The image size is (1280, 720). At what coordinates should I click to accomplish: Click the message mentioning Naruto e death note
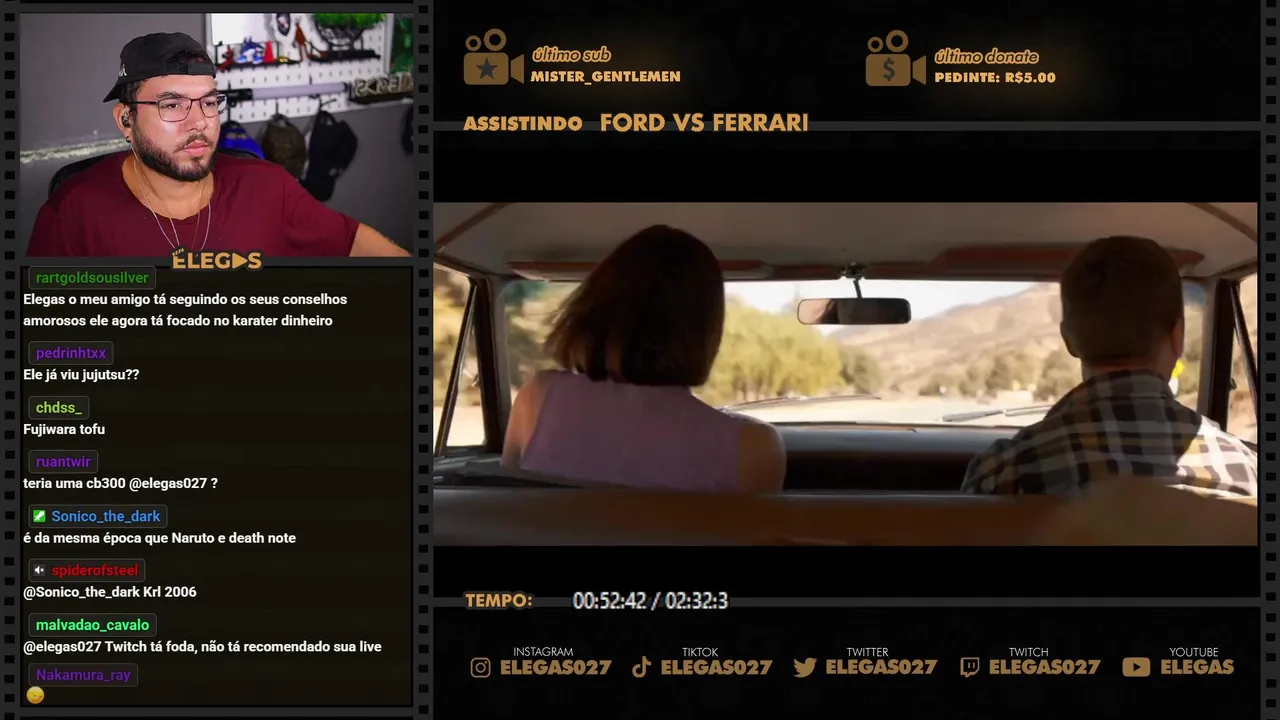159,538
